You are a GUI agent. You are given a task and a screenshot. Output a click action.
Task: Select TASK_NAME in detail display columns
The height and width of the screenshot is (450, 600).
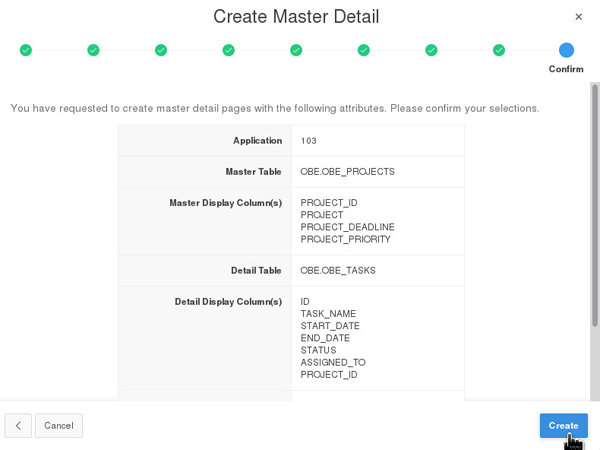click(328, 314)
